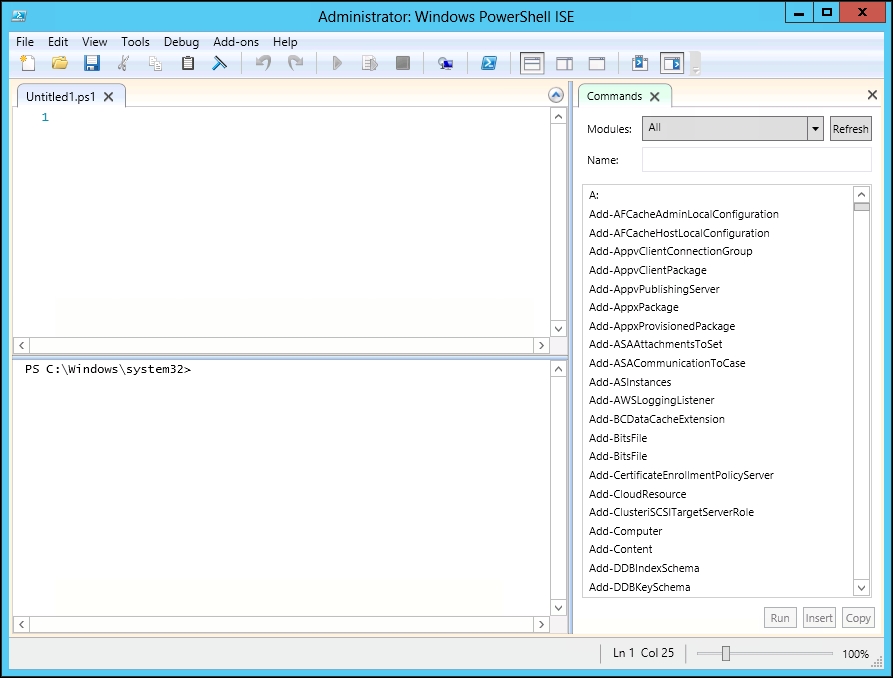The image size is (893, 678).
Task: Show the command window using the toolbar icon
Action: [x=640, y=63]
